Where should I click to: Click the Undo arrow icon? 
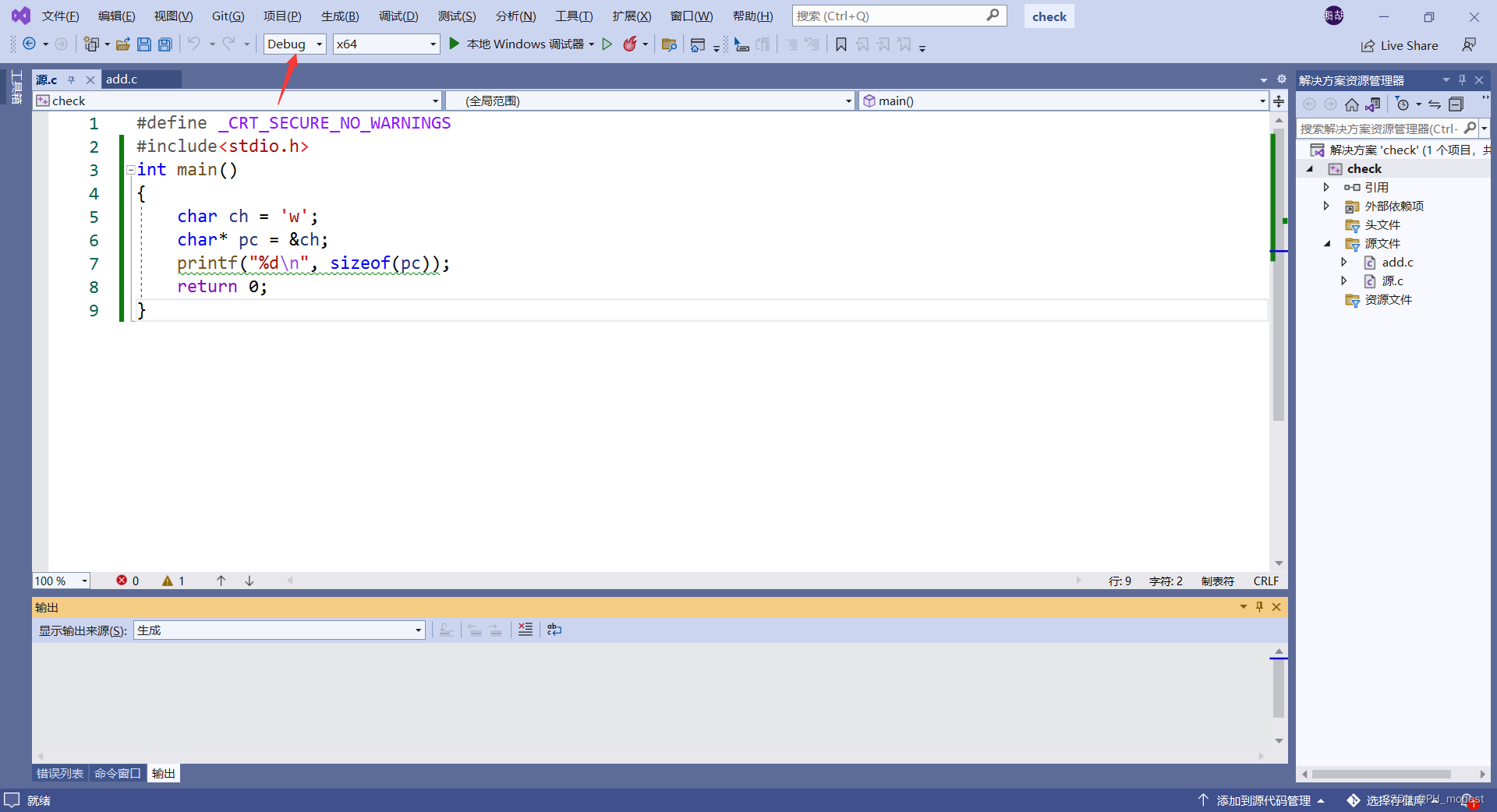193,44
